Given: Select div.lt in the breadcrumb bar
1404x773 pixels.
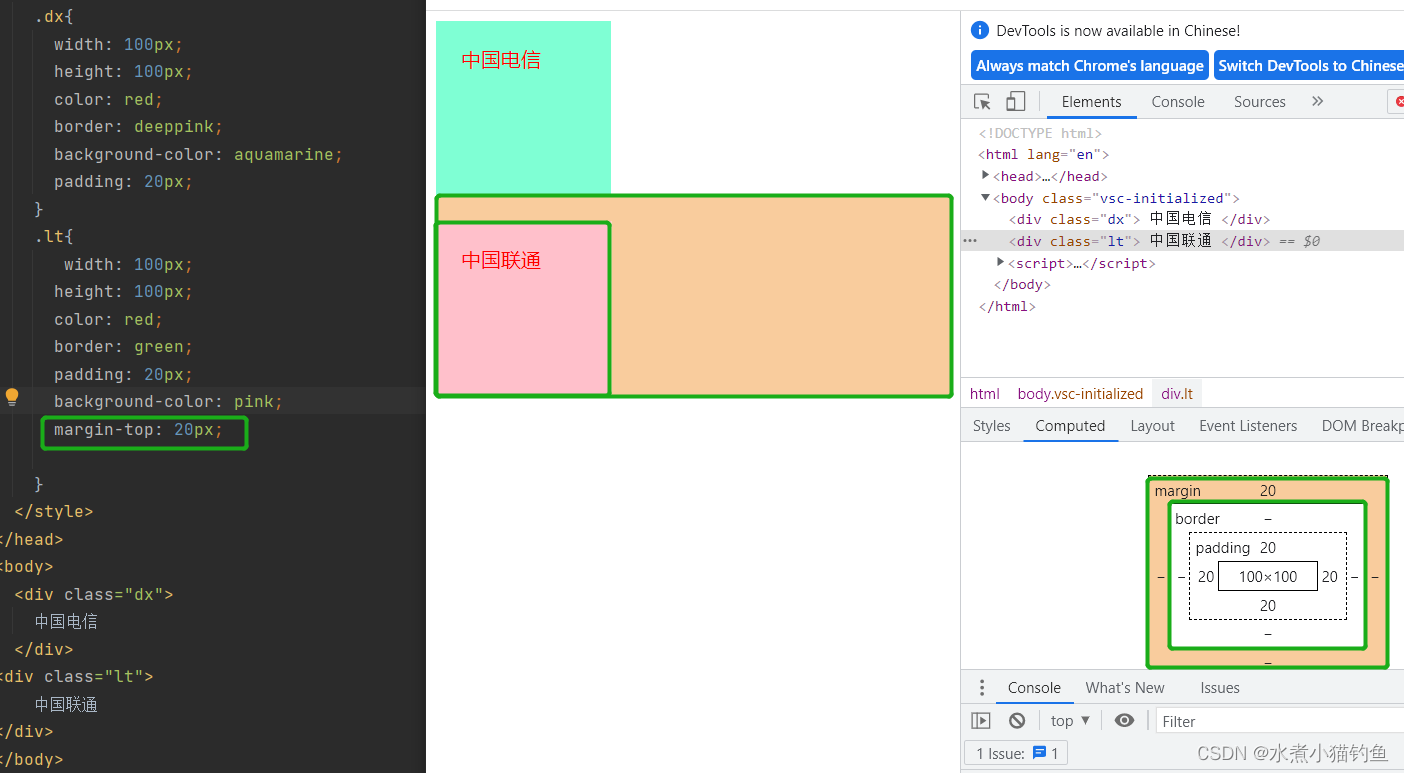Looking at the screenshot, I should (1177, 394).
